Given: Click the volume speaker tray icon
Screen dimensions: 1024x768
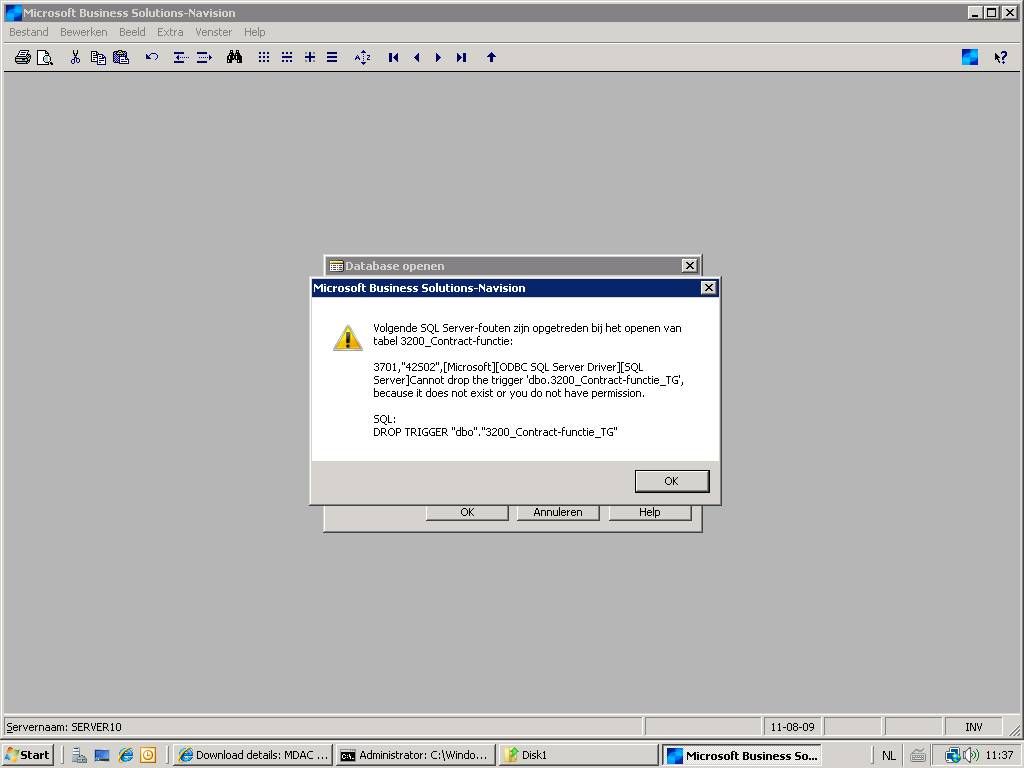Looking at the screenshot, I should click(x=971, y=756).
